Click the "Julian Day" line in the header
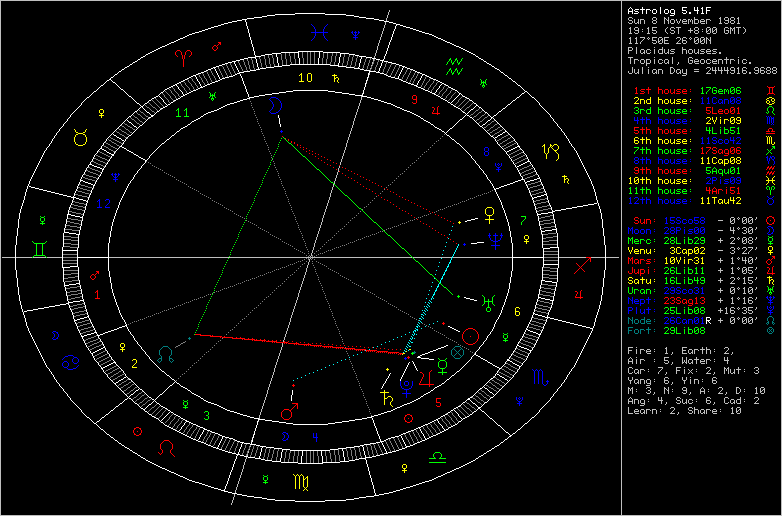Screen dimensions: 782x516 tap(701, 71)
